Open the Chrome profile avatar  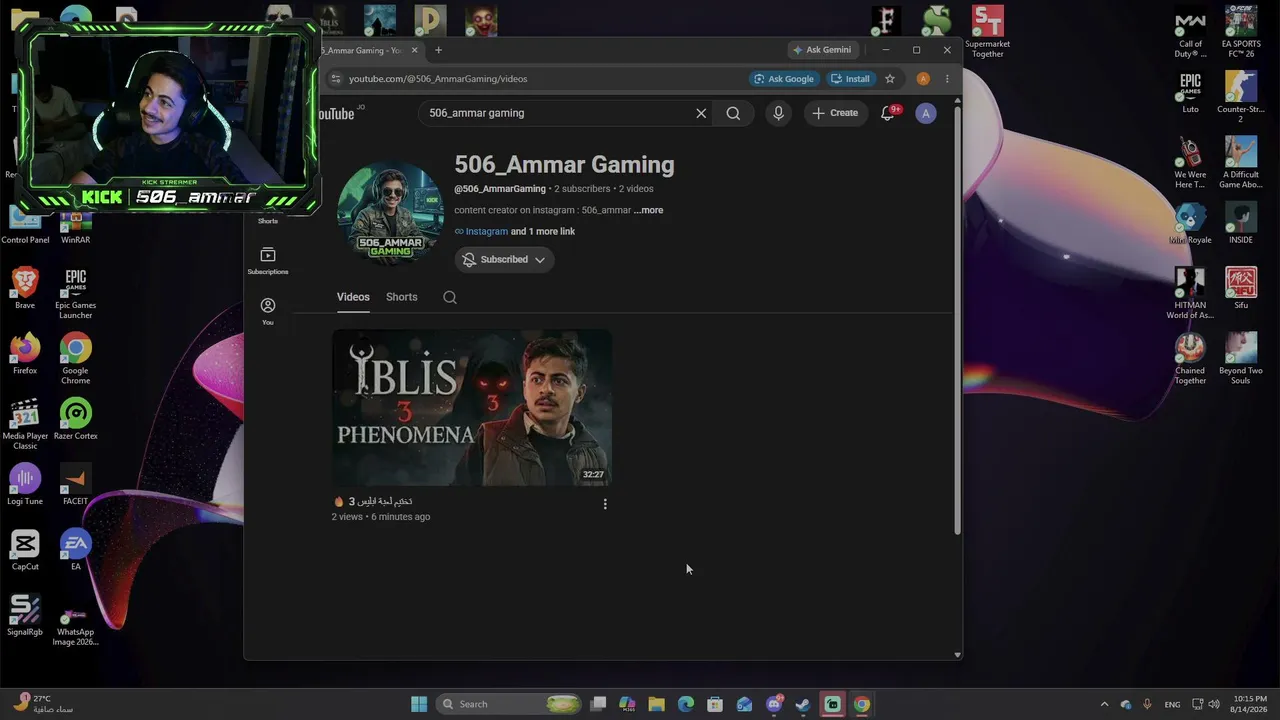(x=923, y=79)
